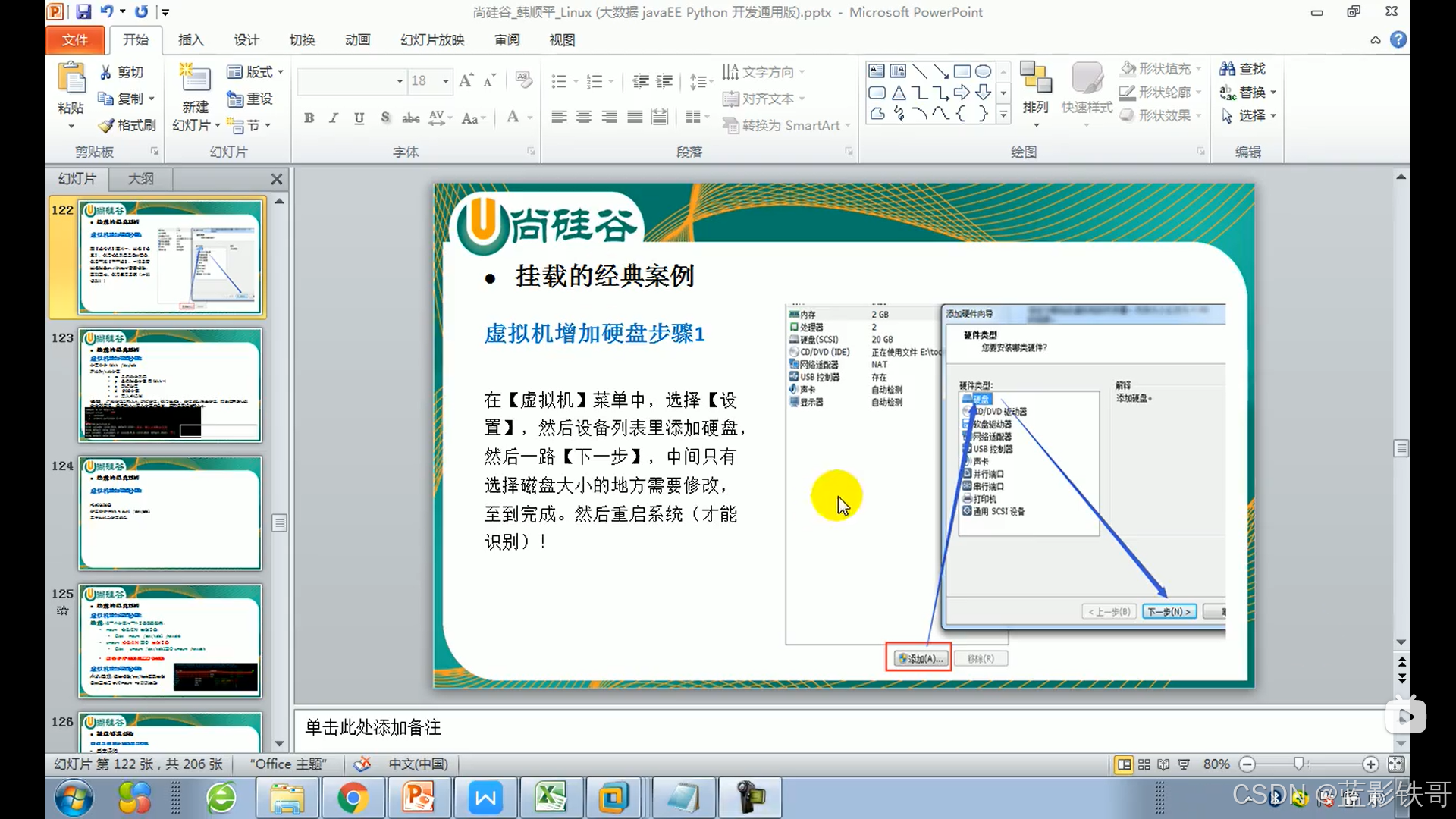Toggle Italic text formatting
Screen dimensions: 1456x819
pyautogui.click(x=334, y=118)
